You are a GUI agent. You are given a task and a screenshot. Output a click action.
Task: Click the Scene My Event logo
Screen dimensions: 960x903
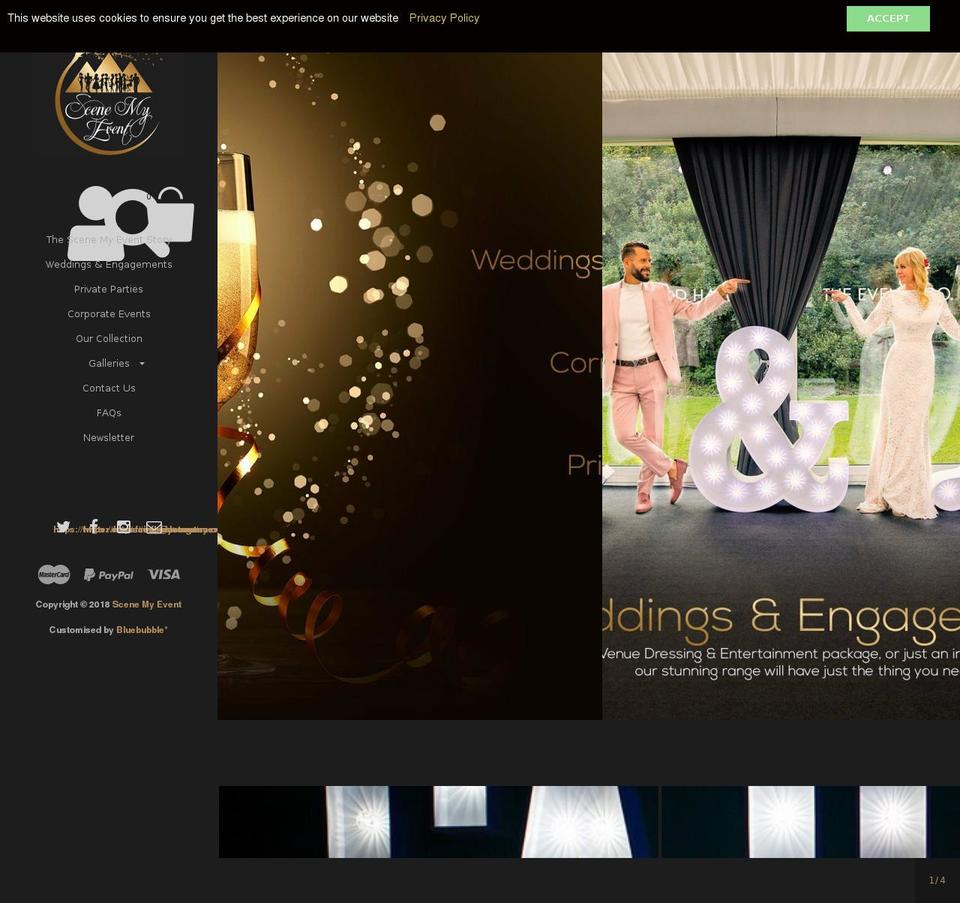[108, 103]
